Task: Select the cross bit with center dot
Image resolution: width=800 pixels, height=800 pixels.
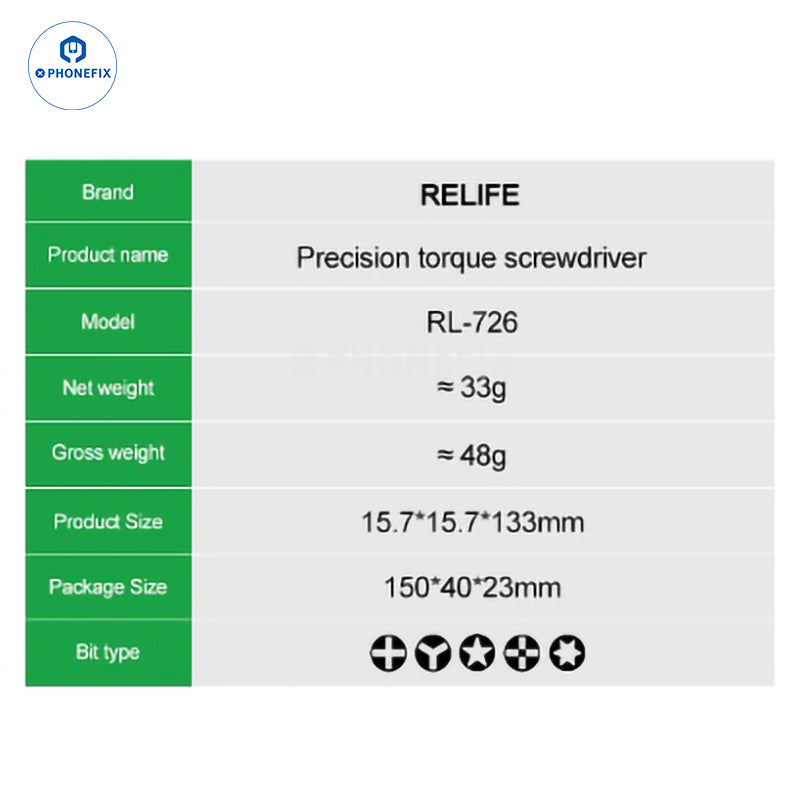Action: [522, 653]
